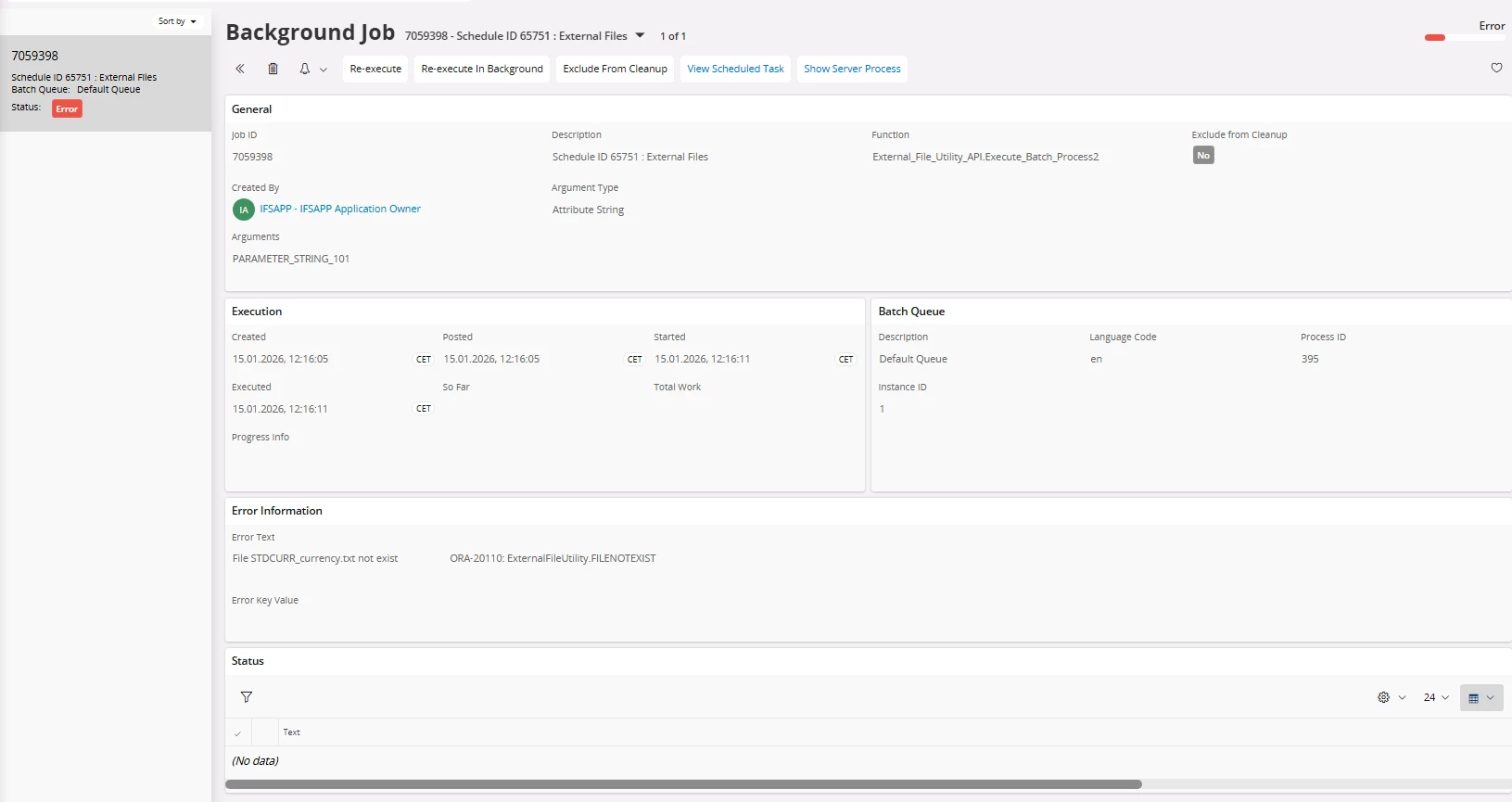Expand the view-type chevron beside the table icon
1512x802 pixels.
1490,698
